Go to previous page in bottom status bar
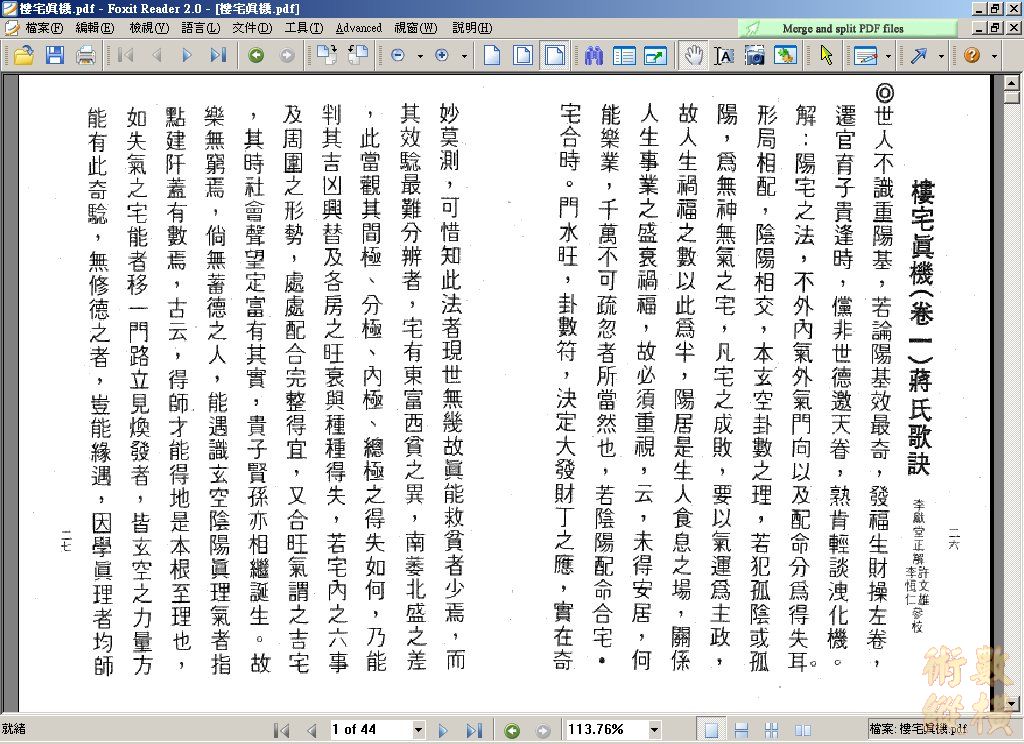This screenshot has width=1024, height=744. [312, 730]
